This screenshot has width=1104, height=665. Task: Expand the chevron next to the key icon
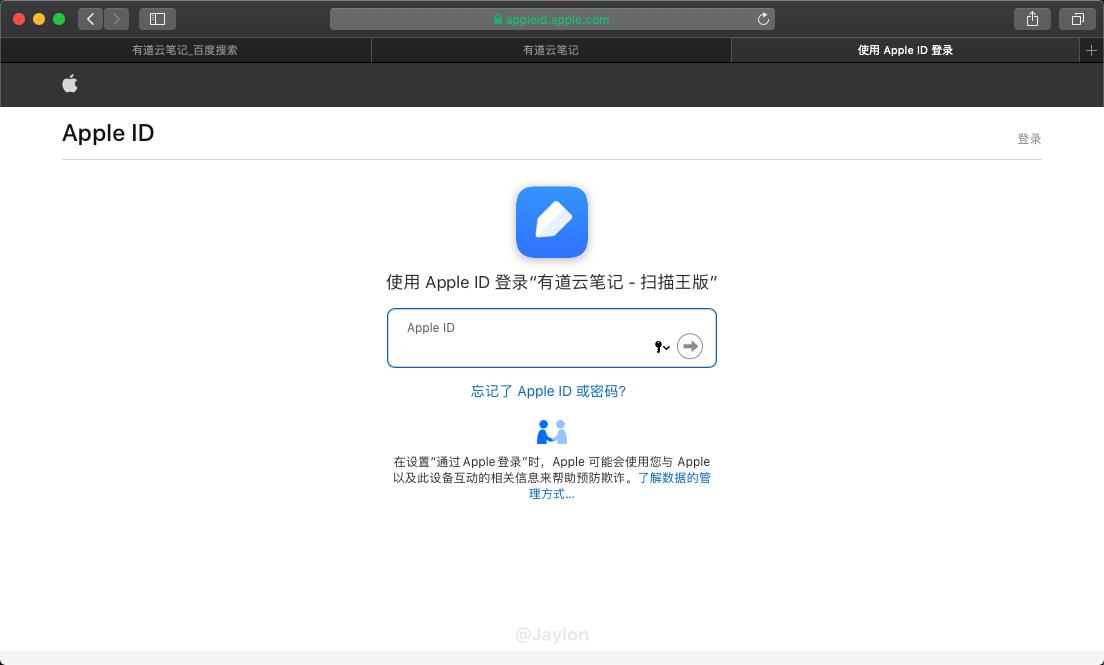[x=667, y=347]
